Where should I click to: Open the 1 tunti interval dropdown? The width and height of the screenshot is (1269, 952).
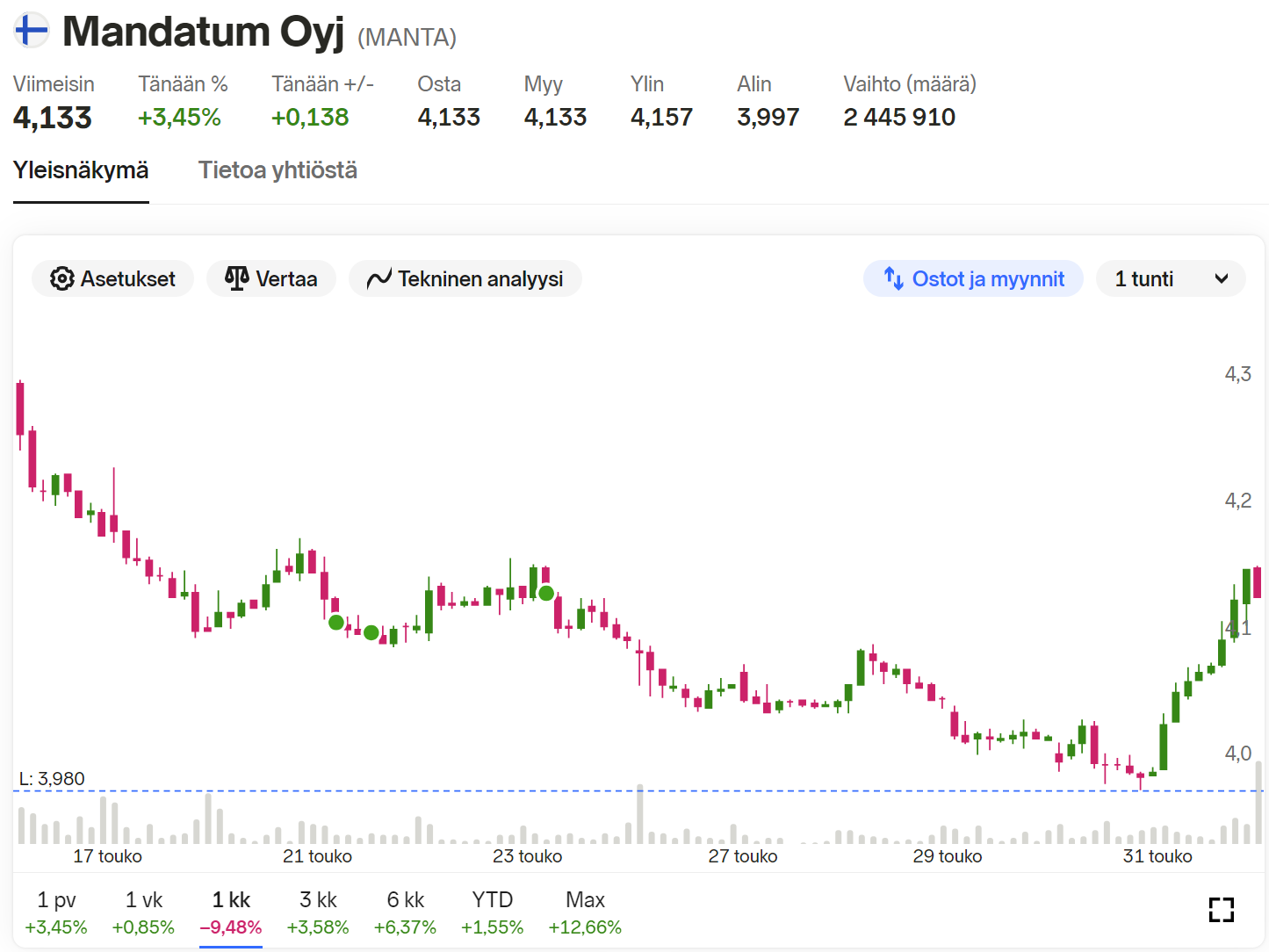click(x=1171, y=278)
